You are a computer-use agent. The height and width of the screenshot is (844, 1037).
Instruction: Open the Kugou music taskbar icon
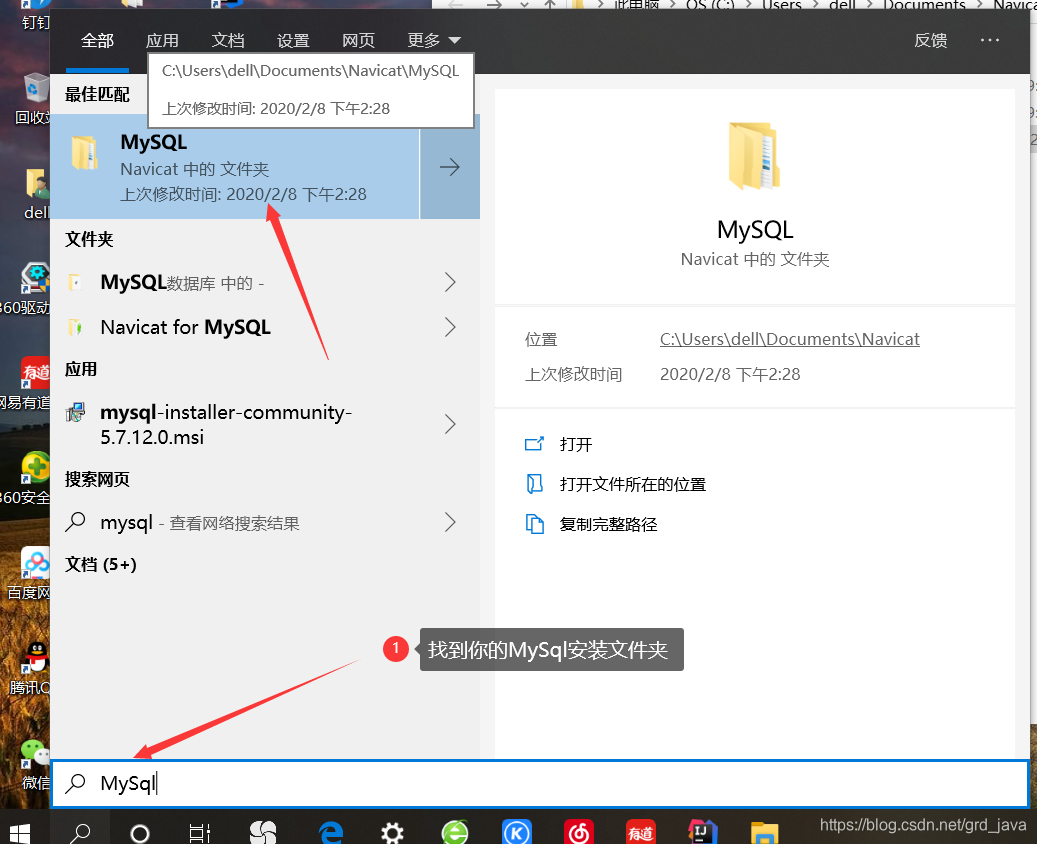pos(517,832)
